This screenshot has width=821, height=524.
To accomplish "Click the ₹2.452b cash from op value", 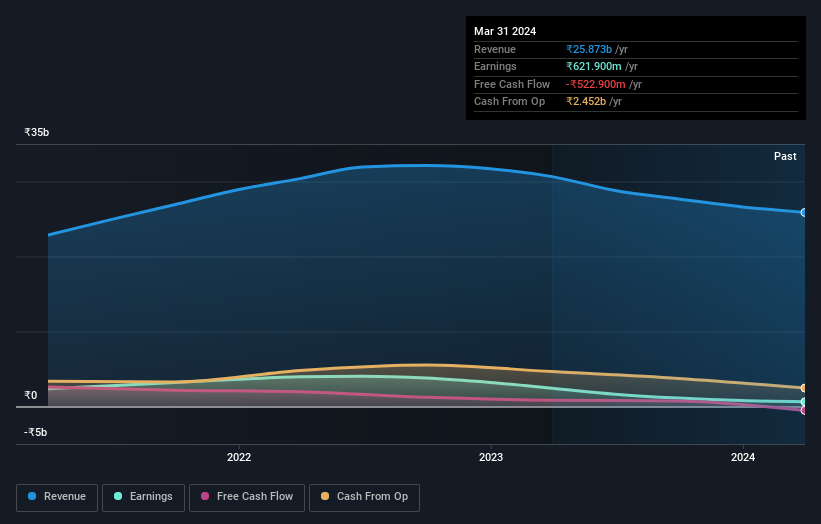I will [586, 102].
